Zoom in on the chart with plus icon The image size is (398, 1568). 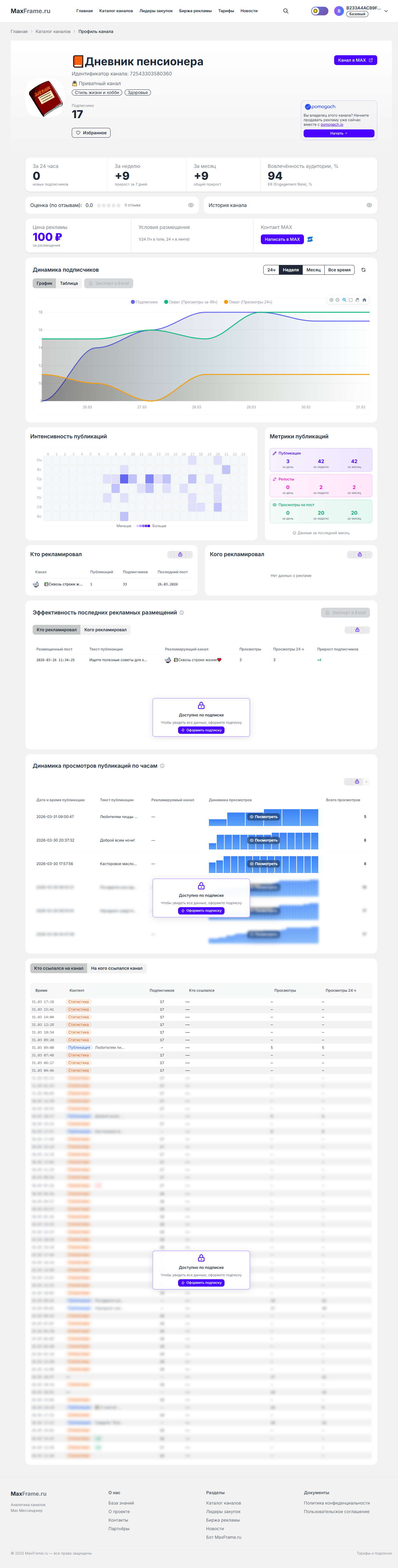tap(332, 300)
